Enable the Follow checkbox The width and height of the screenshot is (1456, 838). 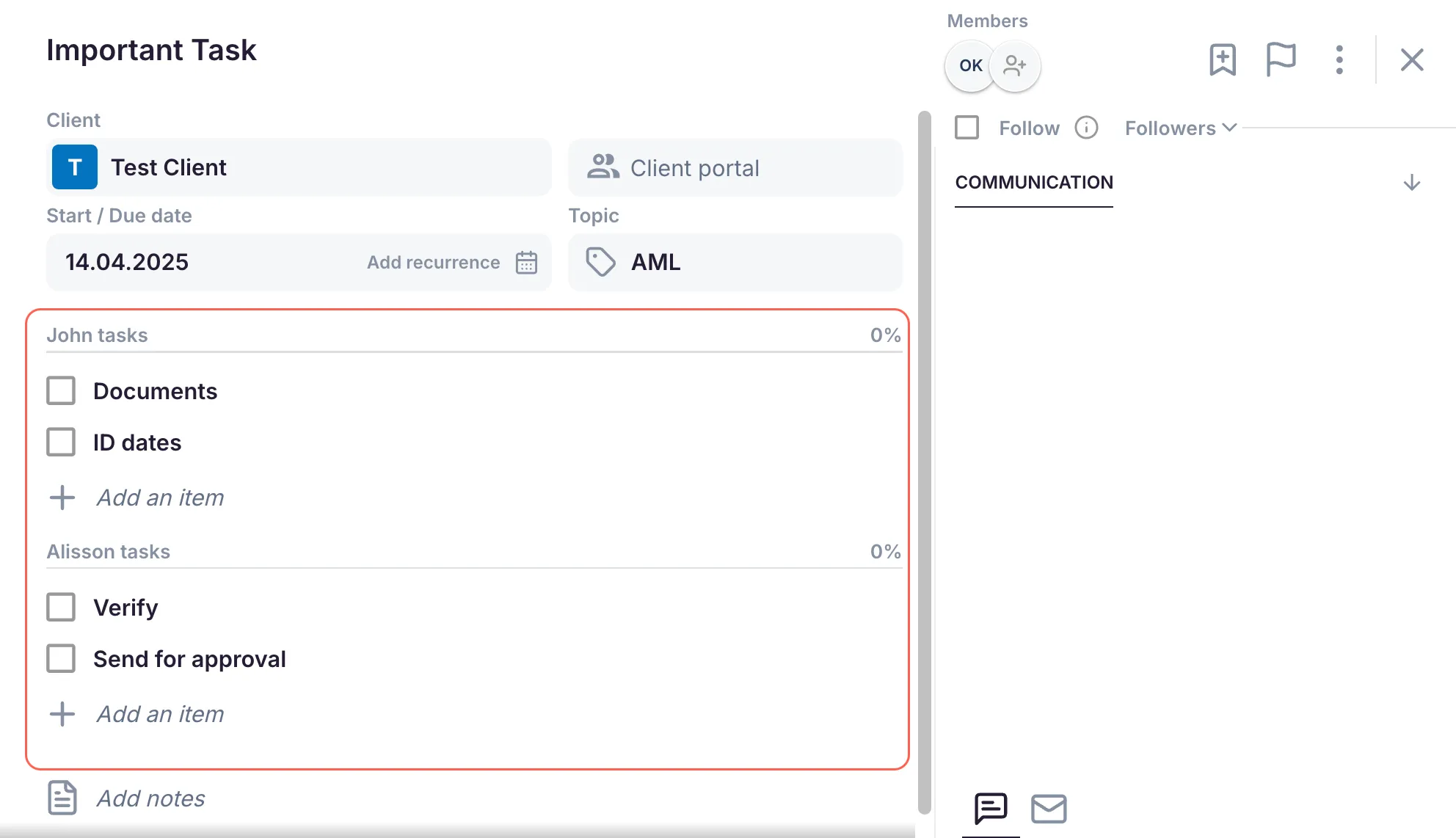(967, 127)
